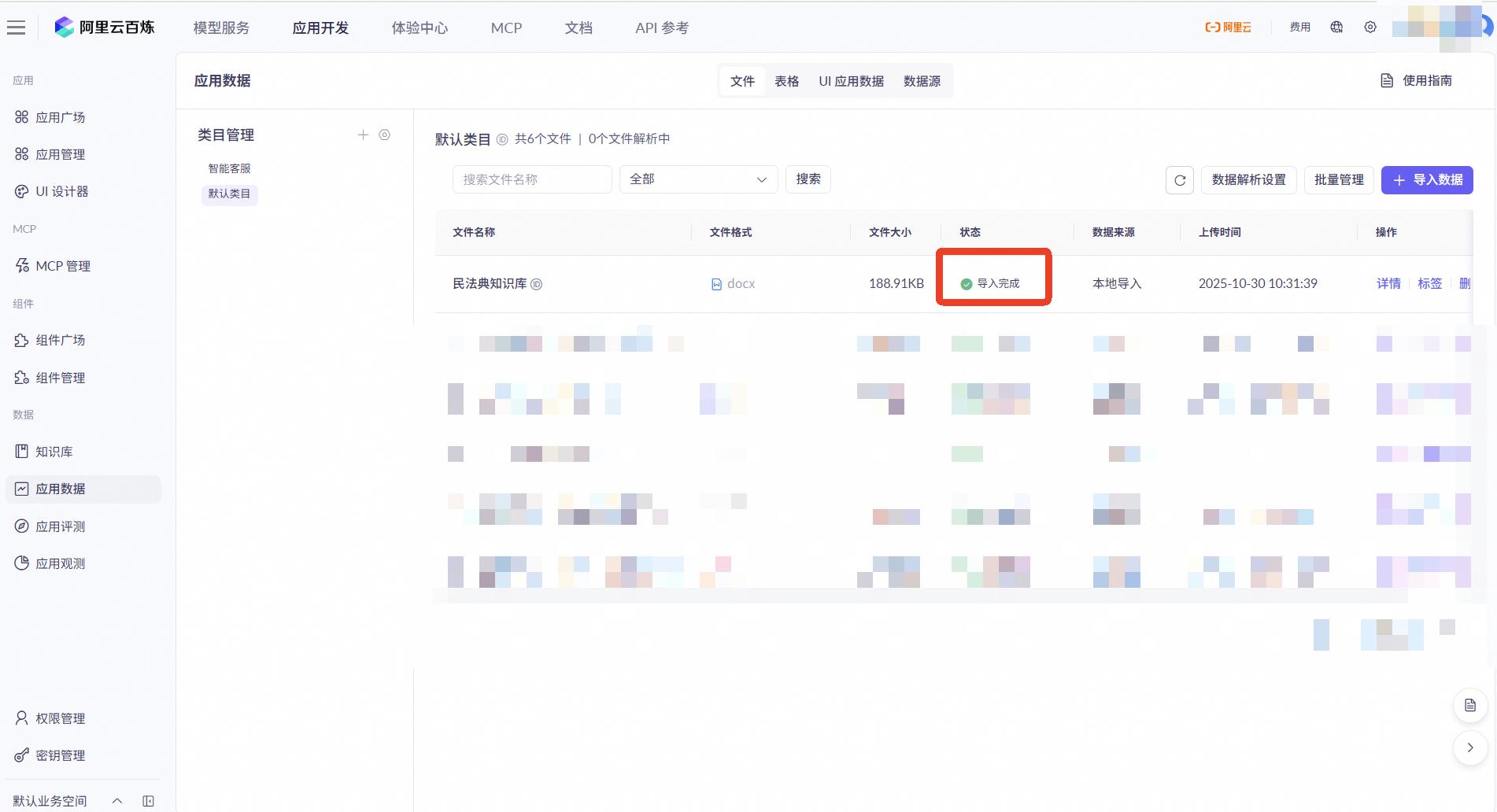Open the MCP top menu
Viewport: 1497px width, 812px height.
[506, 28]
